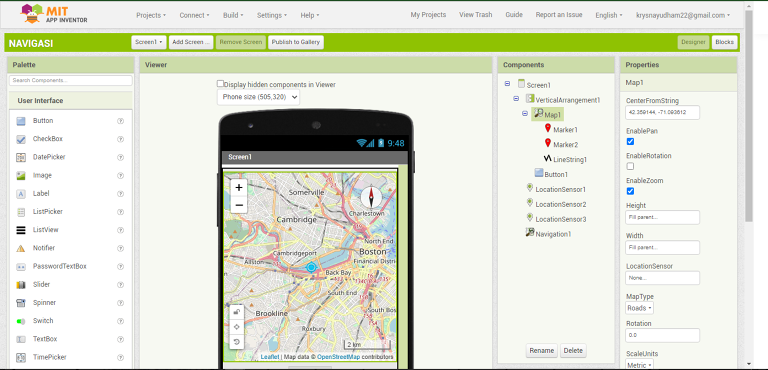Open the MapType Roads dropdown
Screen dimensions: 768x370
639,308
